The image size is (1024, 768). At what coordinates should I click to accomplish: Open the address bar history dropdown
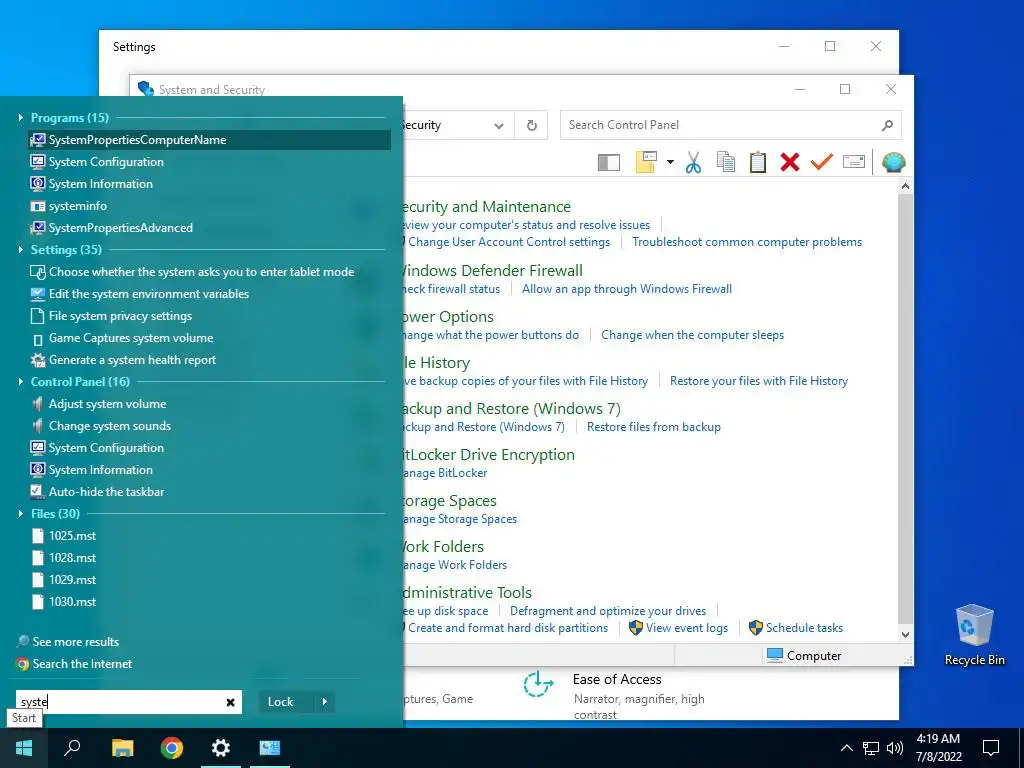499,125
